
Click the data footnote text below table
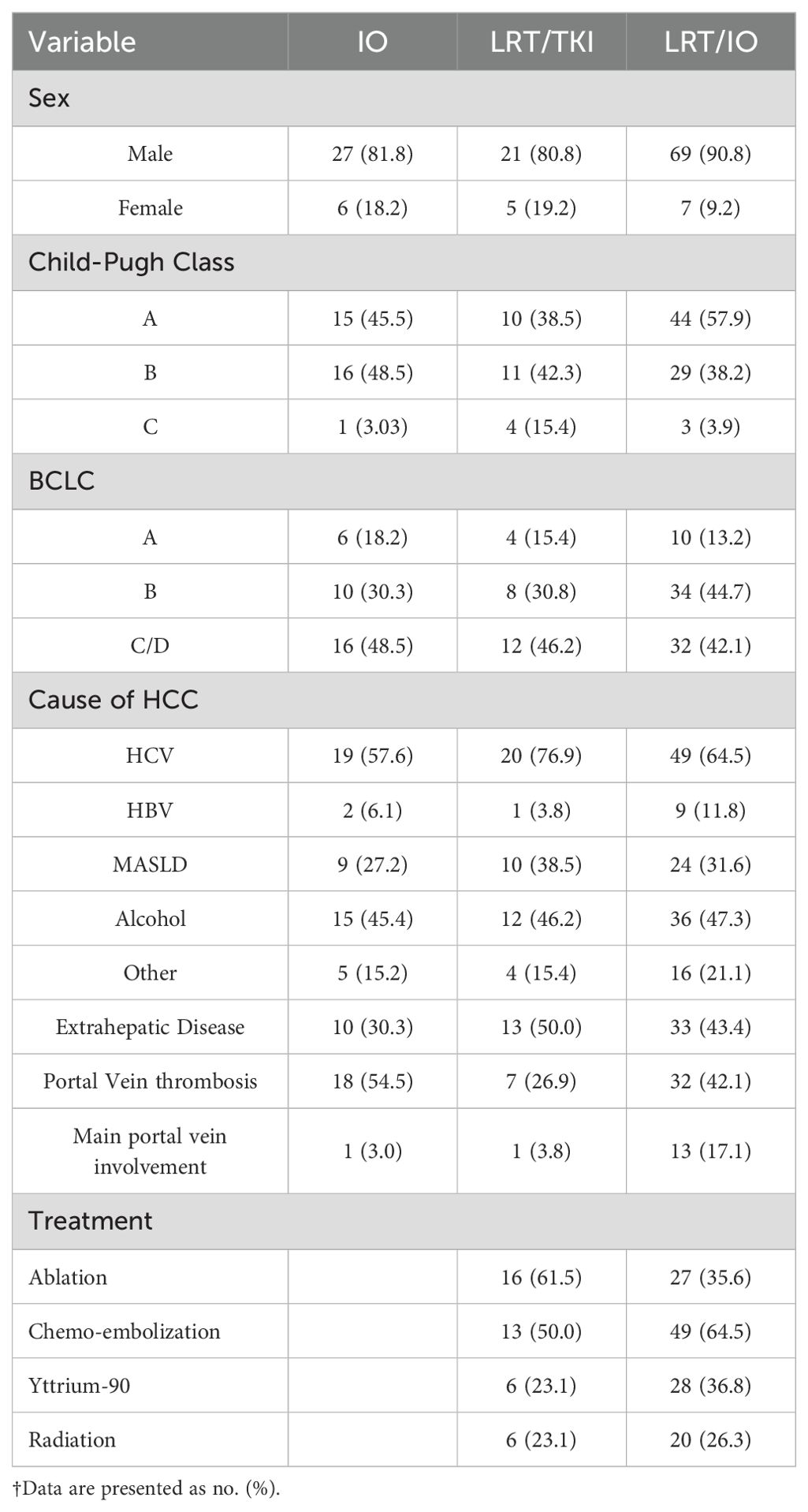coord(147,1488)
